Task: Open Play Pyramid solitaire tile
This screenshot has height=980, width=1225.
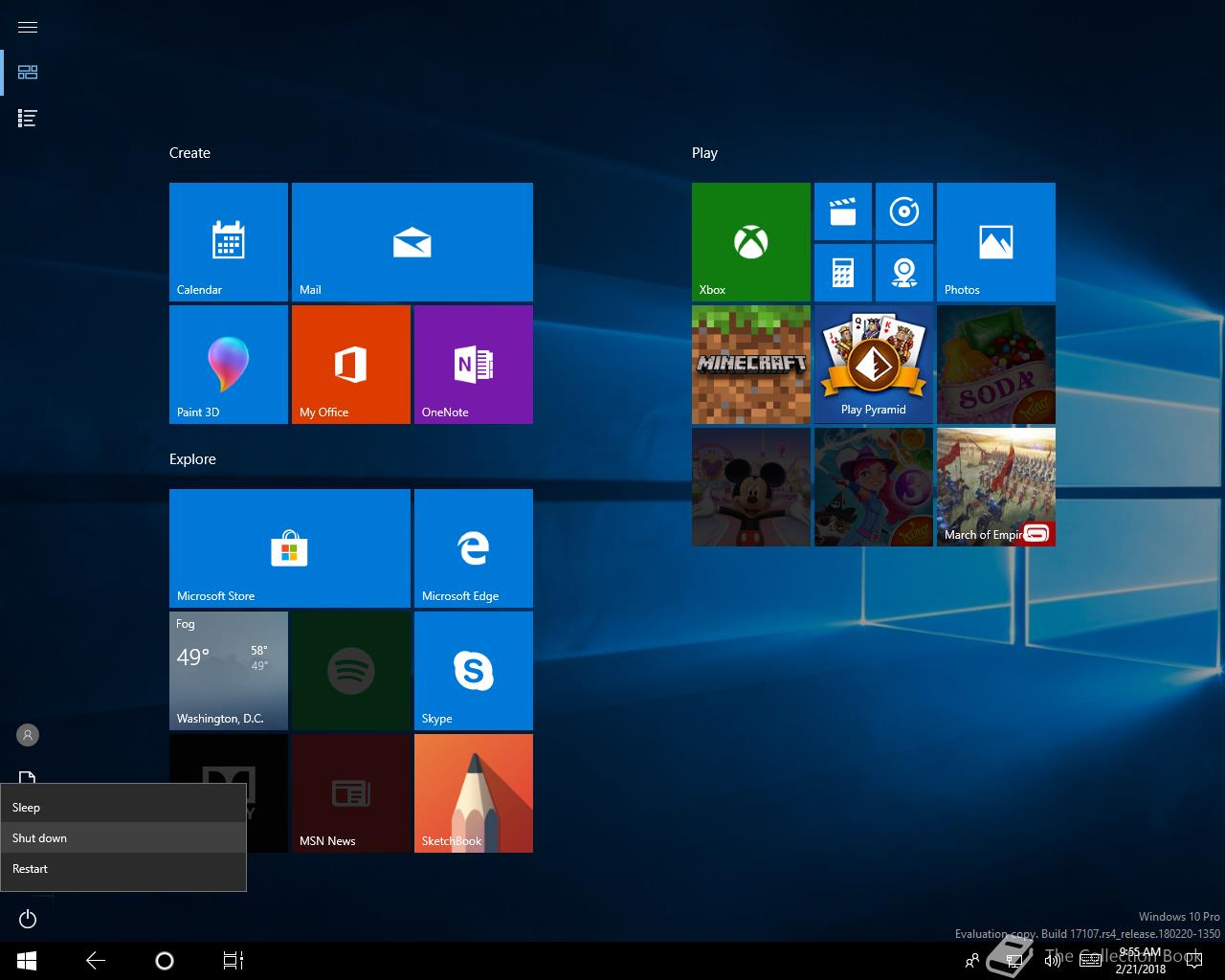Action: 874,365
